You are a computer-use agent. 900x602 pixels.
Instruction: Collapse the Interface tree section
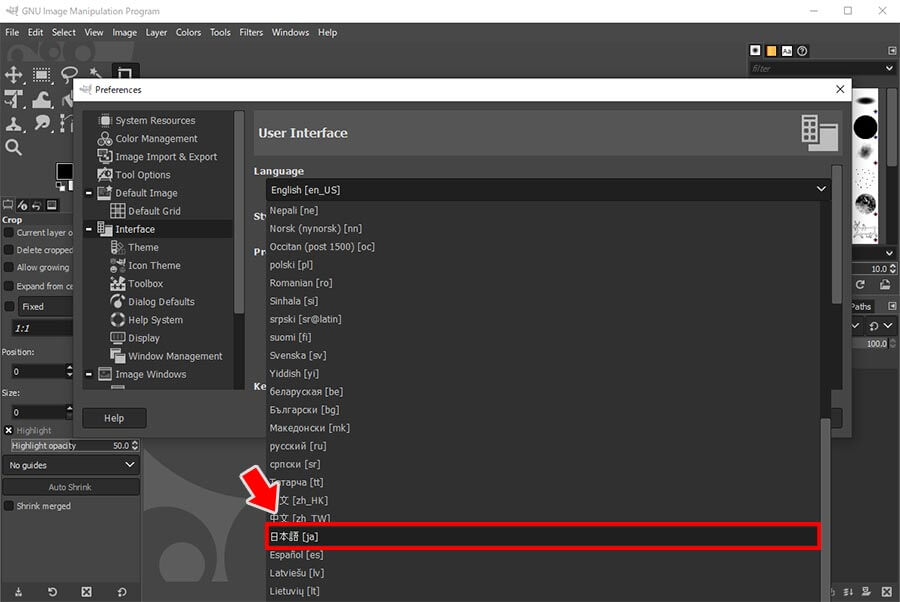coord(89,229)
